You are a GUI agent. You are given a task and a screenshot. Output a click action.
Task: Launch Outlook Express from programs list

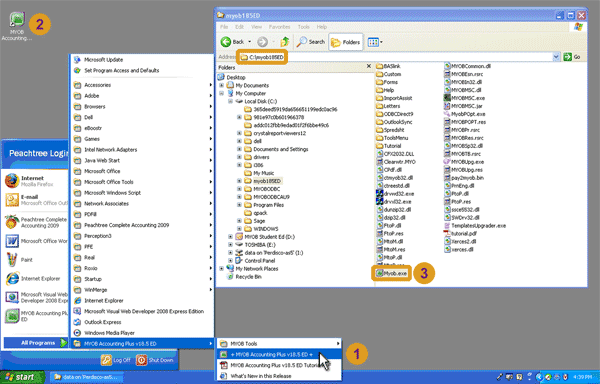click(x=142, y=322)
